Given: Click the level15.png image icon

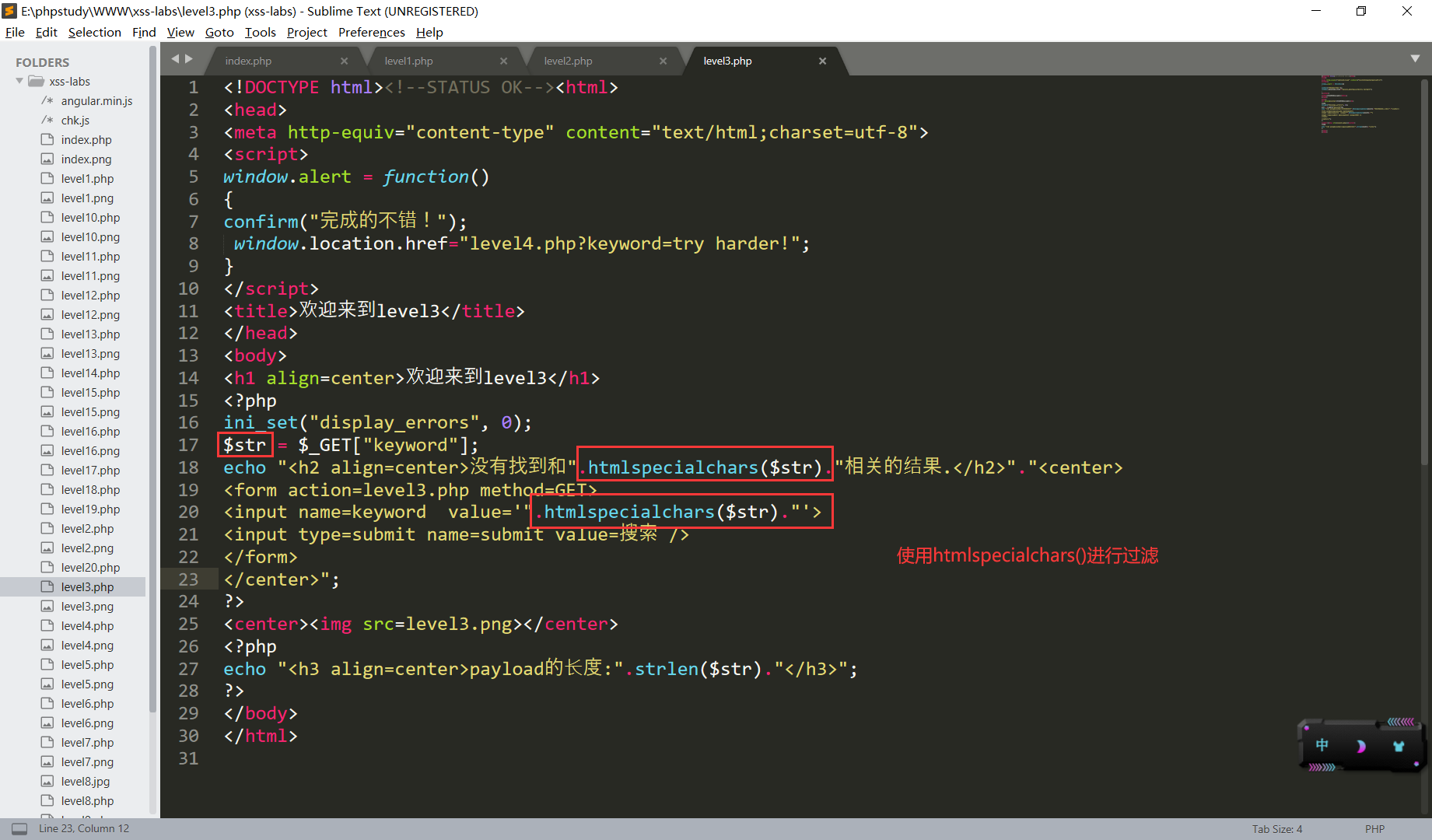Looking at the screenshot, I should [x=47, y=411].
